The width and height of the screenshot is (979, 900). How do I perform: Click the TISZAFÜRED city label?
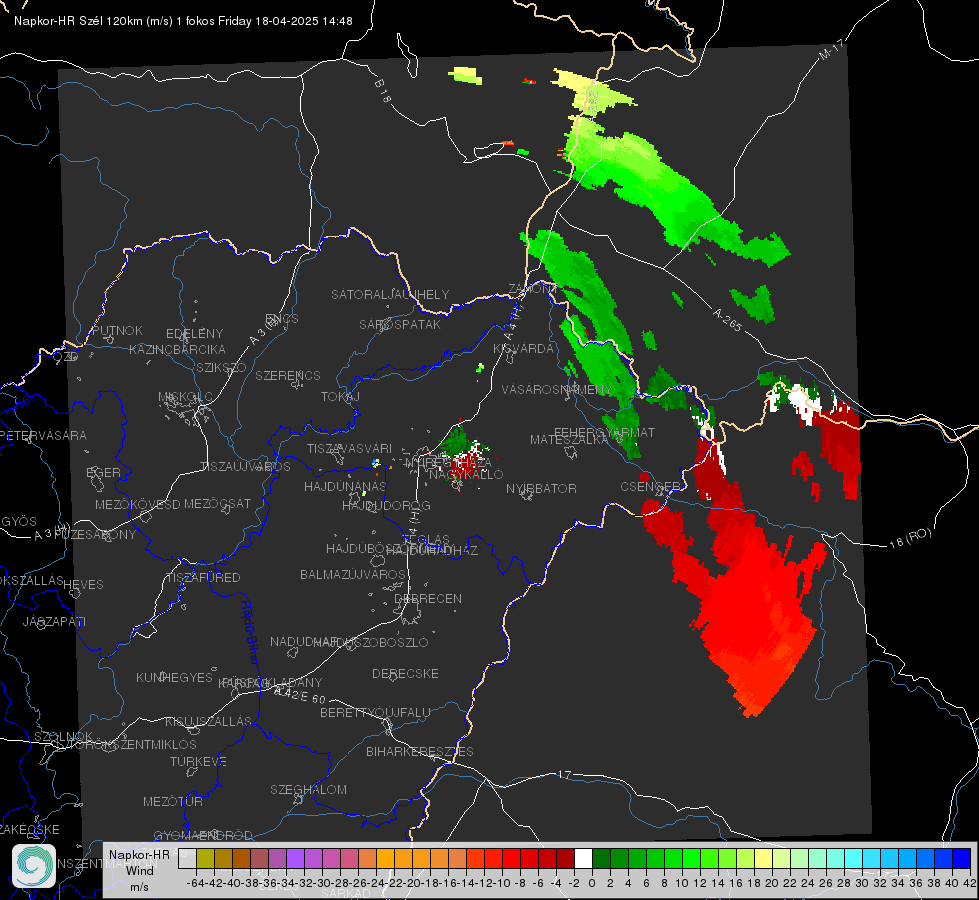(203, 578)
